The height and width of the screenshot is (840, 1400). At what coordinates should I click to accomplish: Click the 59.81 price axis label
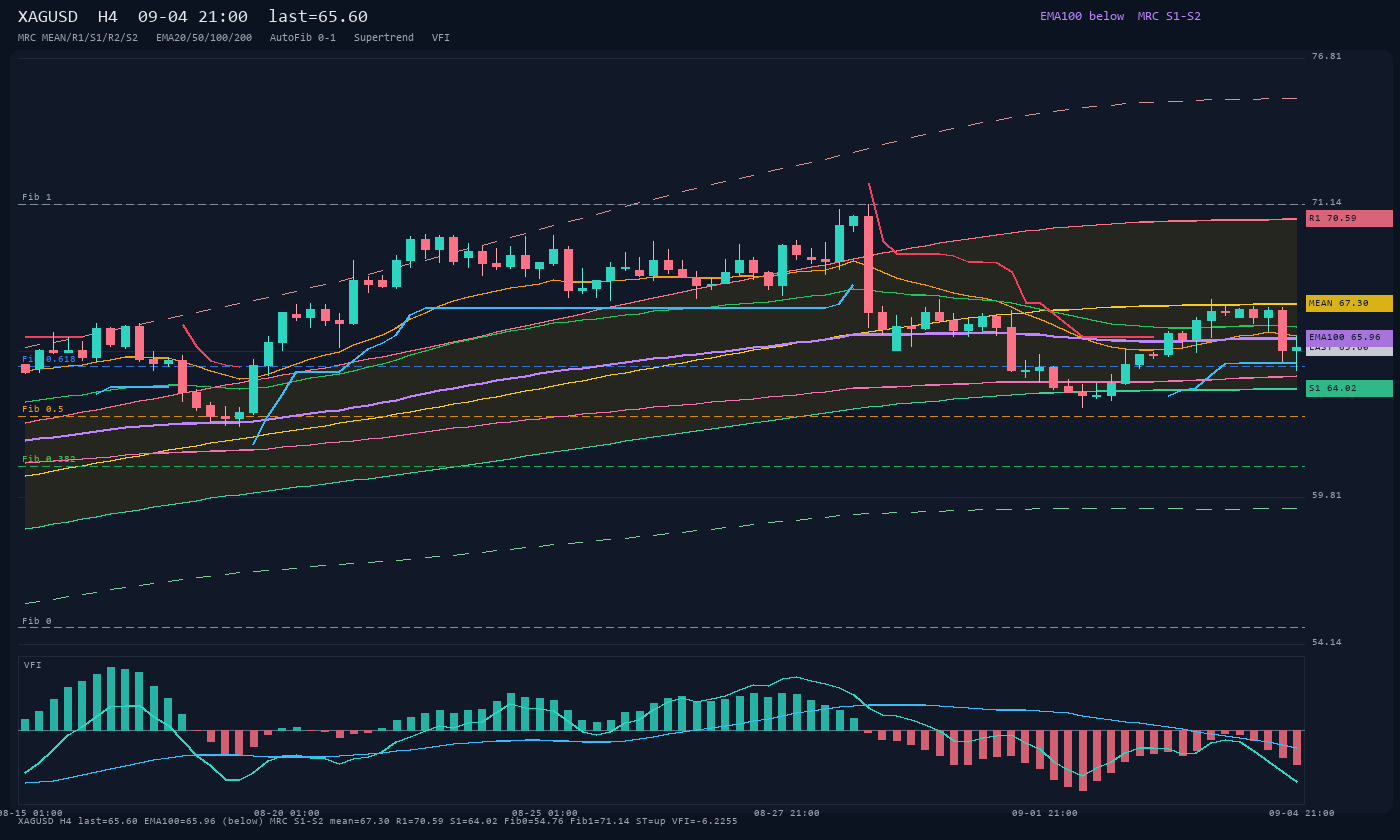click(1327, 495)
